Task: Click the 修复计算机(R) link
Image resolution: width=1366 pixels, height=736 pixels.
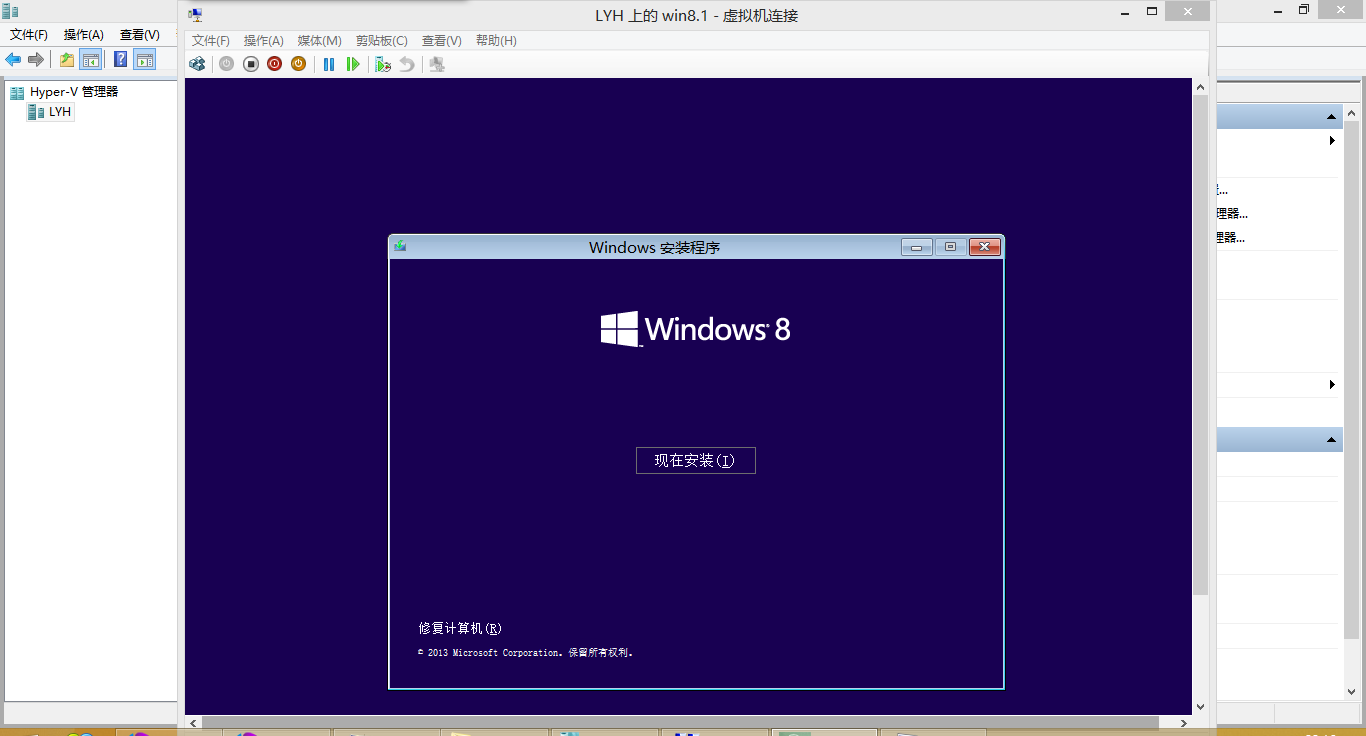Action: point(460,628)
